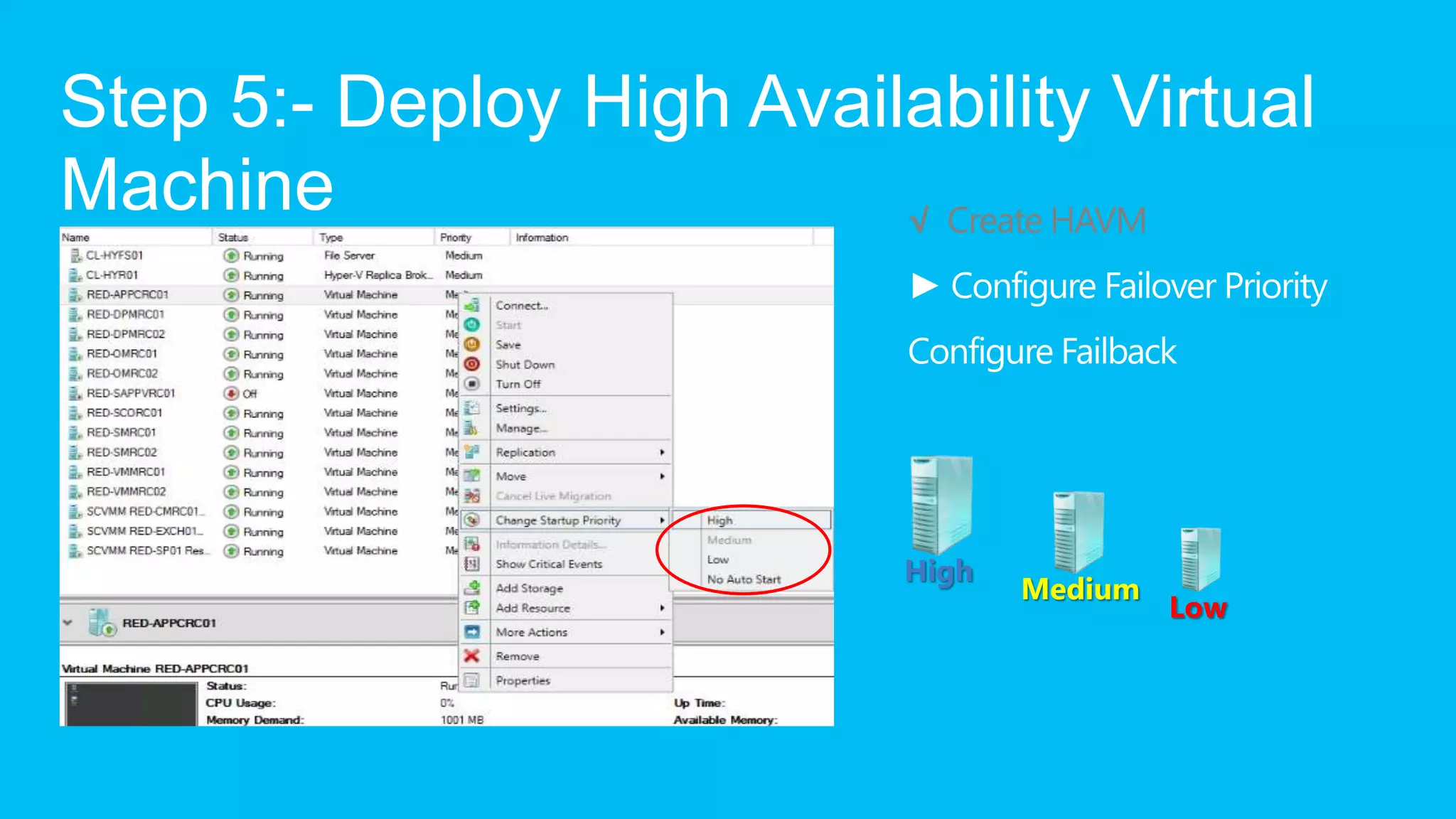This screenshot has width=1456, height=819.
Task: Click the High priority server image
Action: (x=941, y=505)
